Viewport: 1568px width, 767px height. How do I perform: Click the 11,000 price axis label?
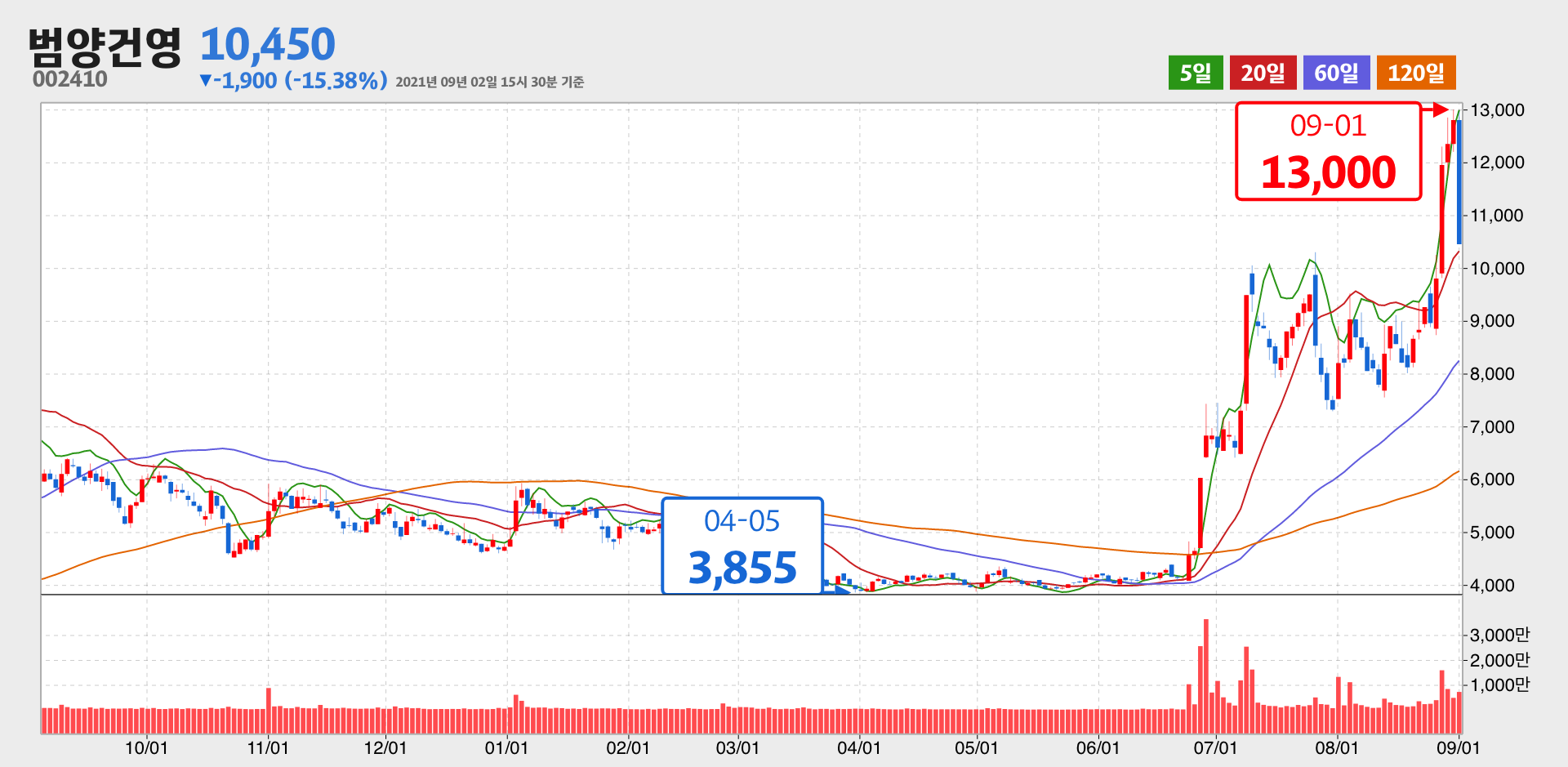point(1497,216)
